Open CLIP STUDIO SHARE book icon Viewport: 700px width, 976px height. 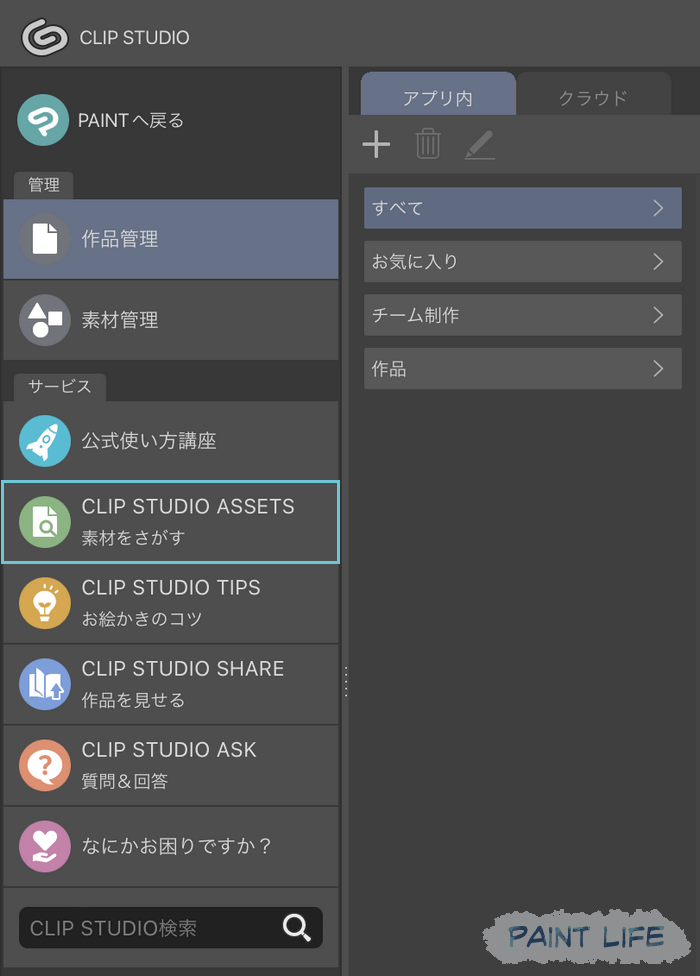[43, 684]
